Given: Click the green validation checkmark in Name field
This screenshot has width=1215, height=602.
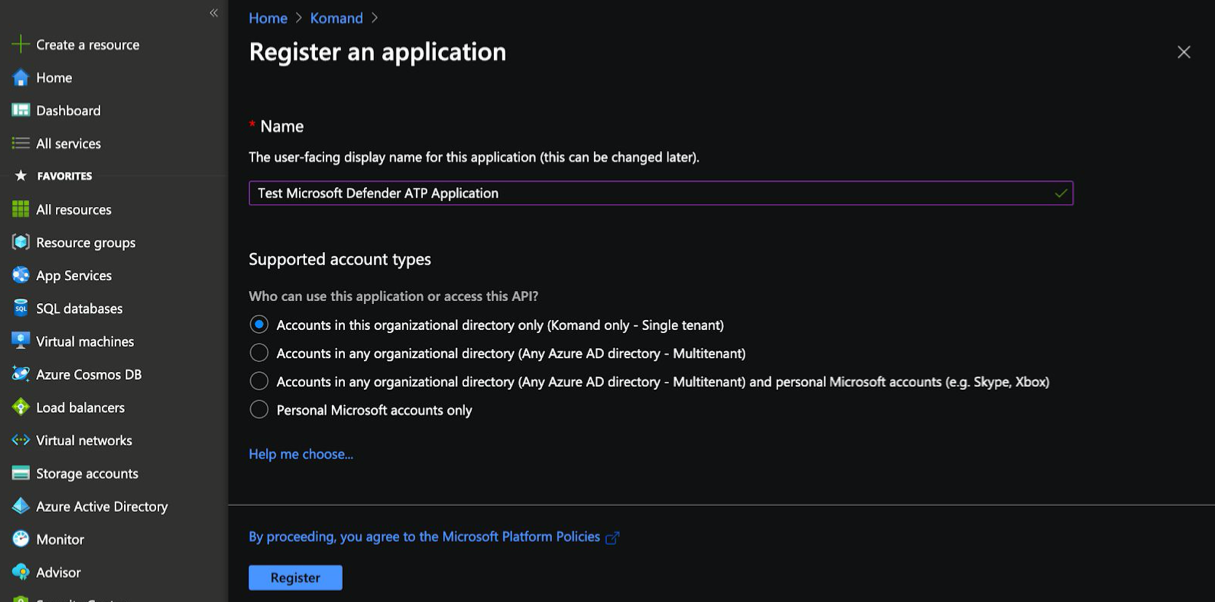Looking at the screenshot, I should pyautogui.click(x=1060, y=193).
